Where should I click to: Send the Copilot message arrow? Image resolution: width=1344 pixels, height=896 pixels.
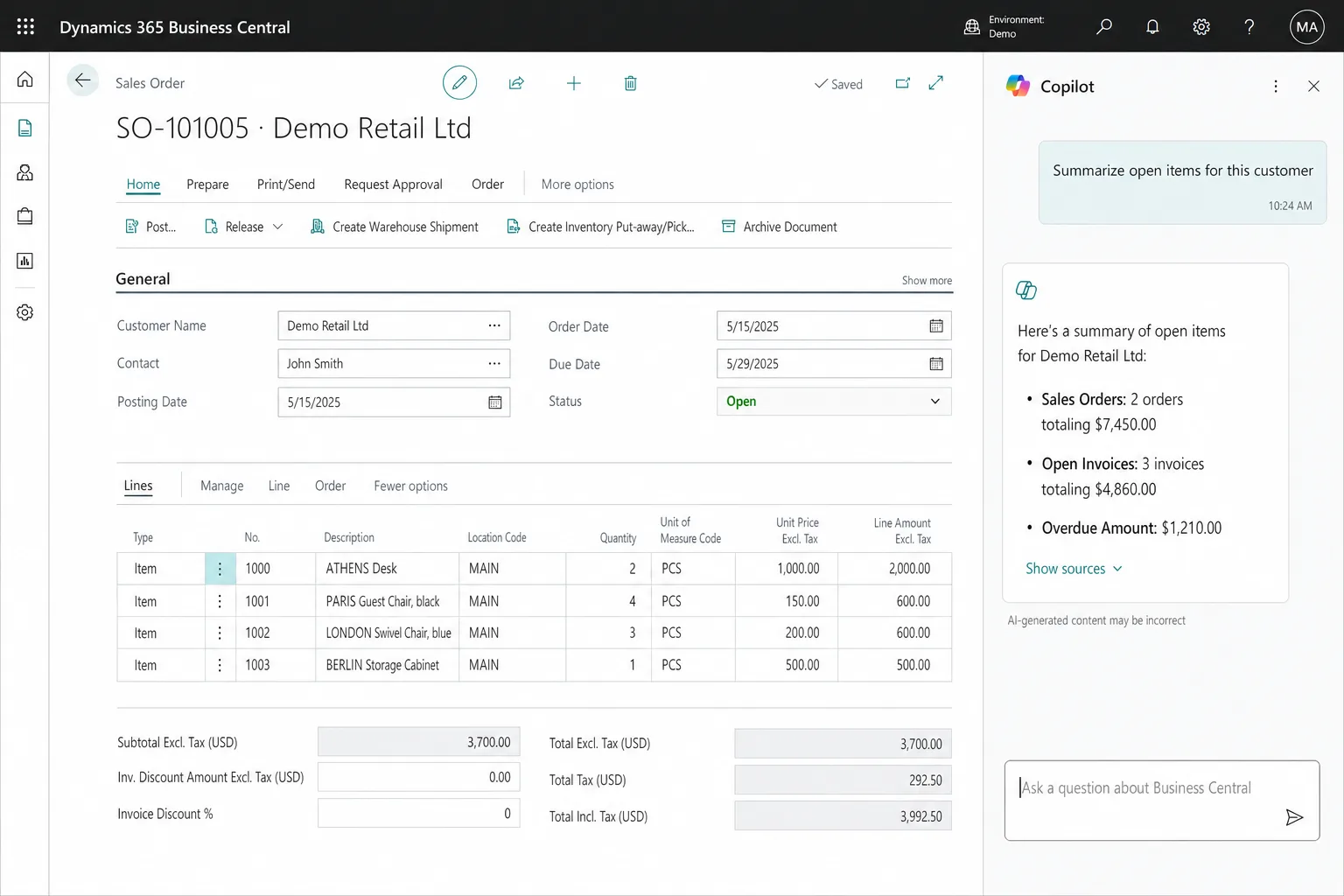click(x=1294, y=817)
